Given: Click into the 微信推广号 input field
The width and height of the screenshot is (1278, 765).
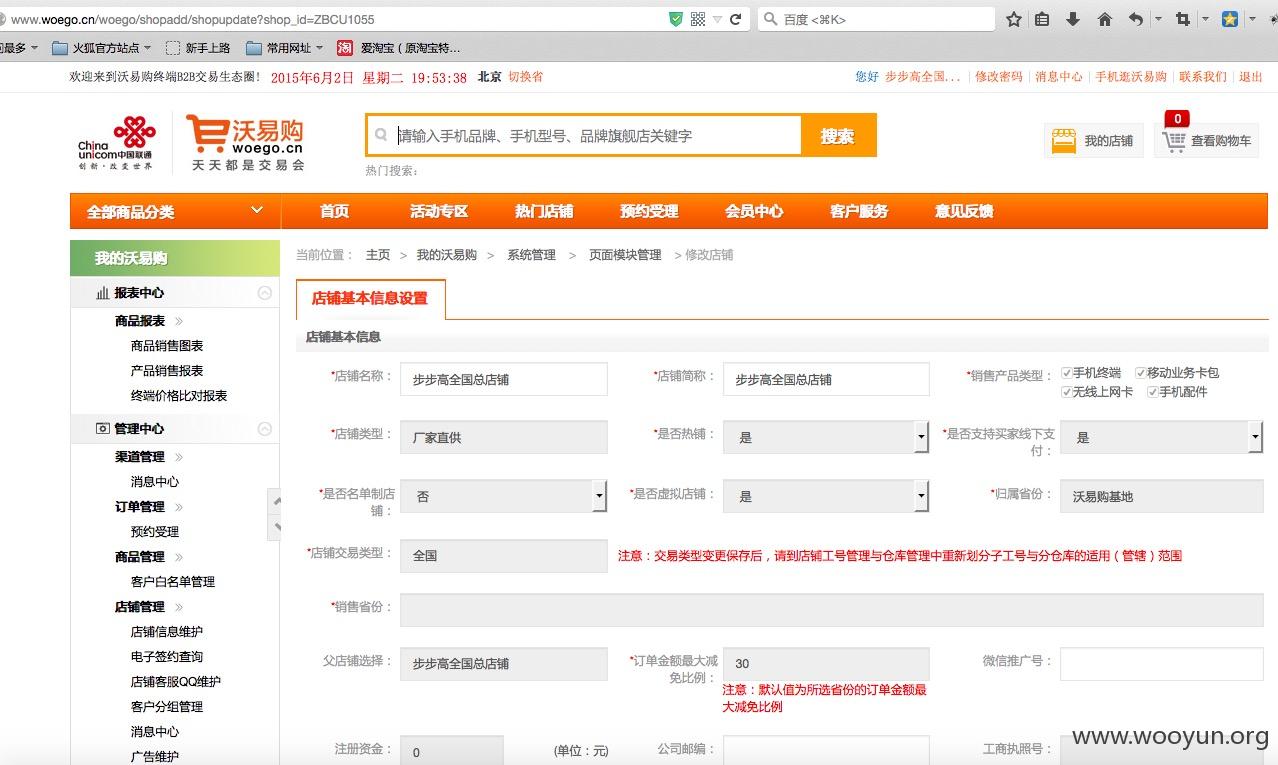Looking at the screenshot, I should point(1161,664).
